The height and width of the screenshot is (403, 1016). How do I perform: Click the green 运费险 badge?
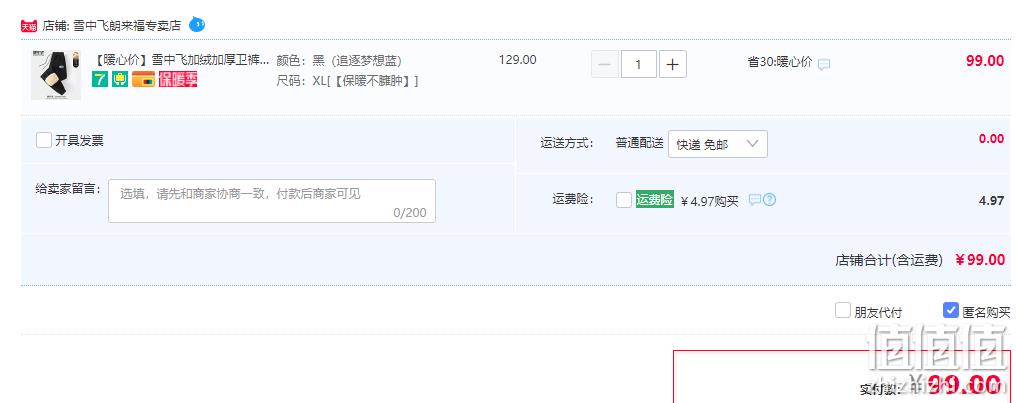655,200
